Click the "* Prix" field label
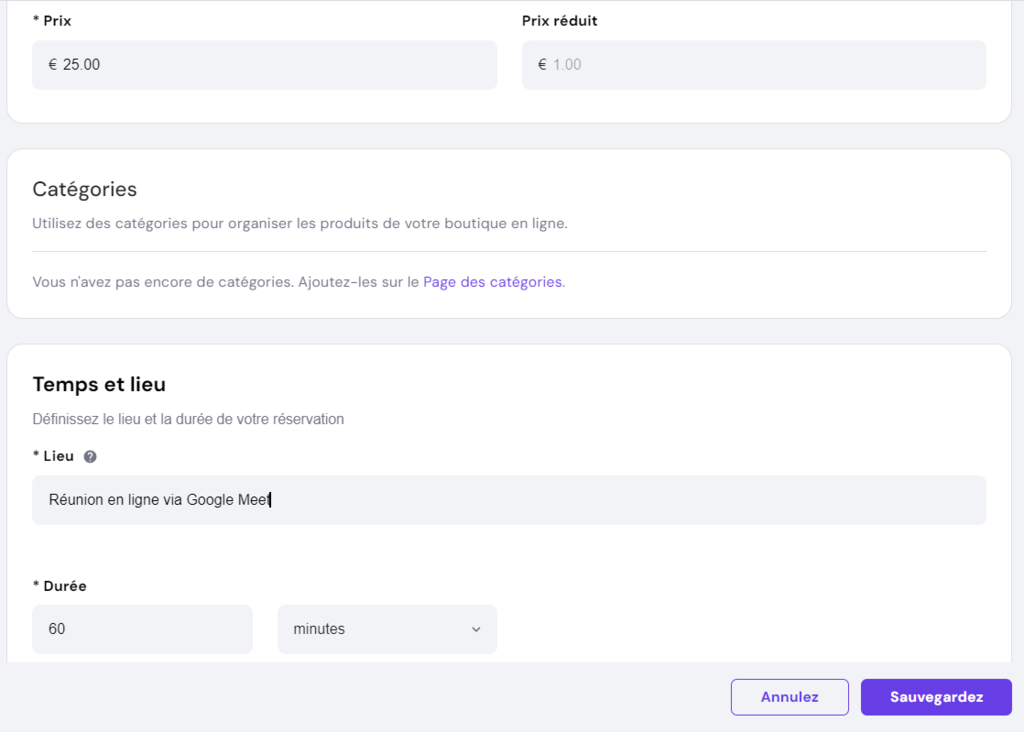Viewport: 1024px width, 732px height. pyautogui.click(x=52, y=20)
